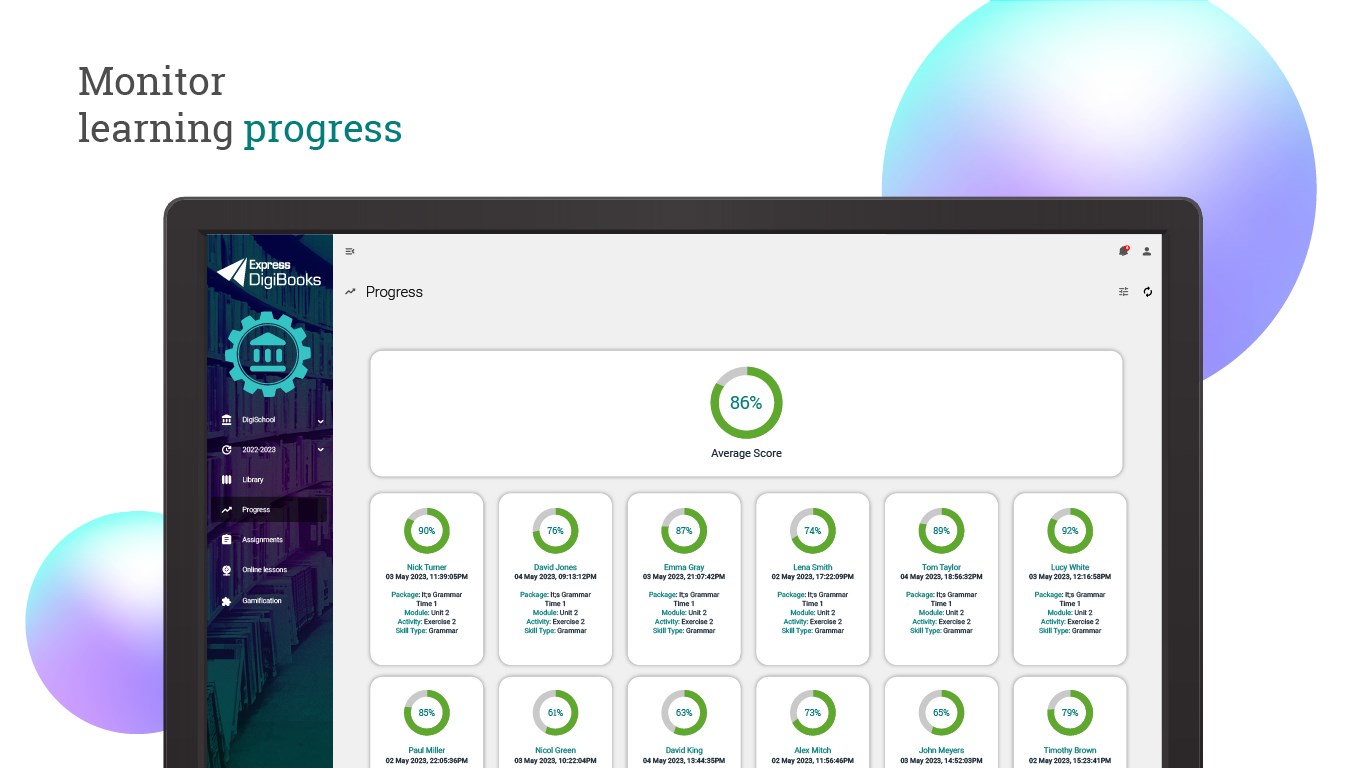Click the DigiSchool building icon

click(226, 420)
